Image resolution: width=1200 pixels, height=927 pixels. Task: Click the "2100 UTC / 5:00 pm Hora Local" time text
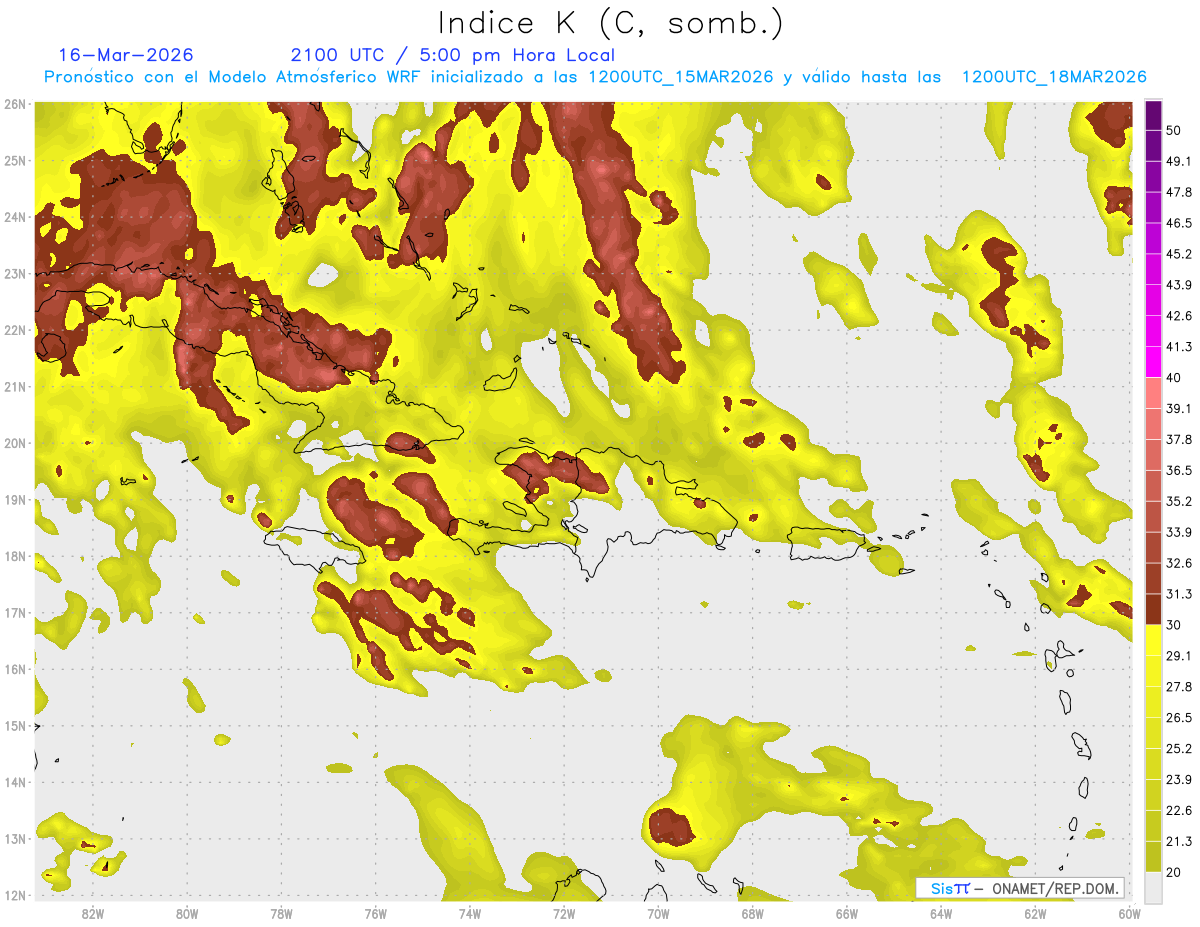point(453,55)
